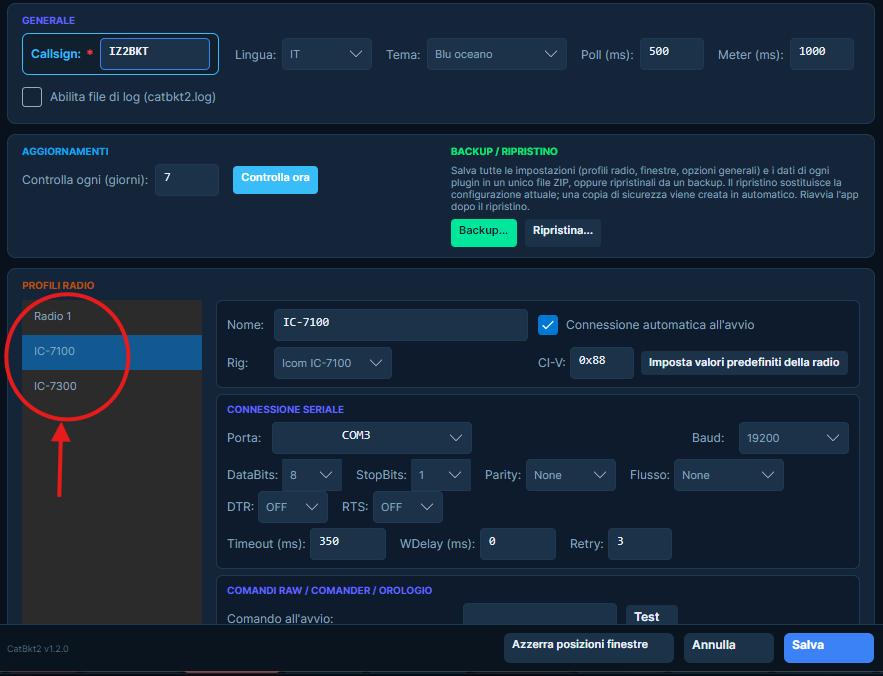Image resolution: width=883 pixels, height=676 pixels.
Task: Click the Comando all'avvio input field
Action: [539, 614]
